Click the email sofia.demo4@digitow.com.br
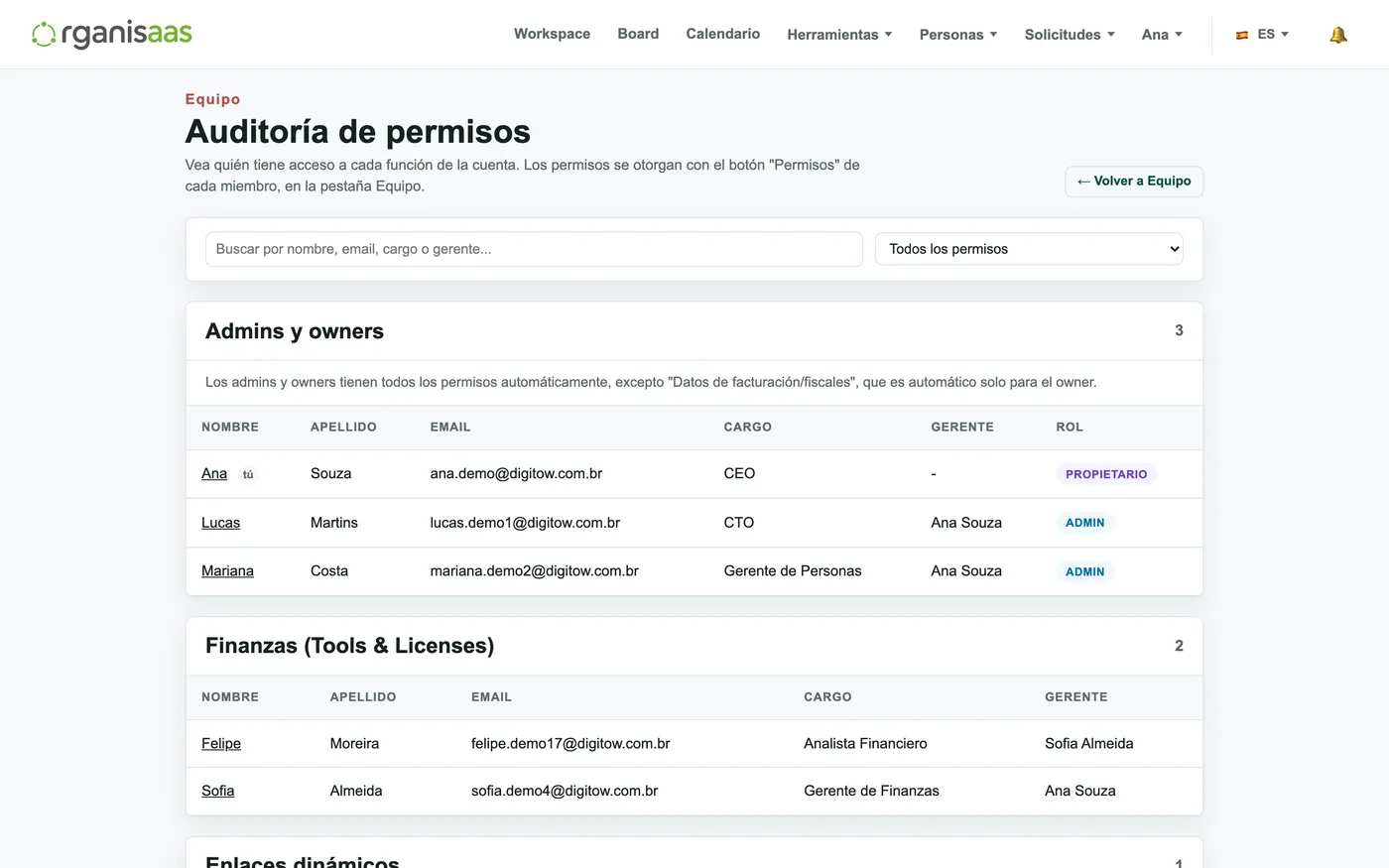 click(x=565, y=792)
